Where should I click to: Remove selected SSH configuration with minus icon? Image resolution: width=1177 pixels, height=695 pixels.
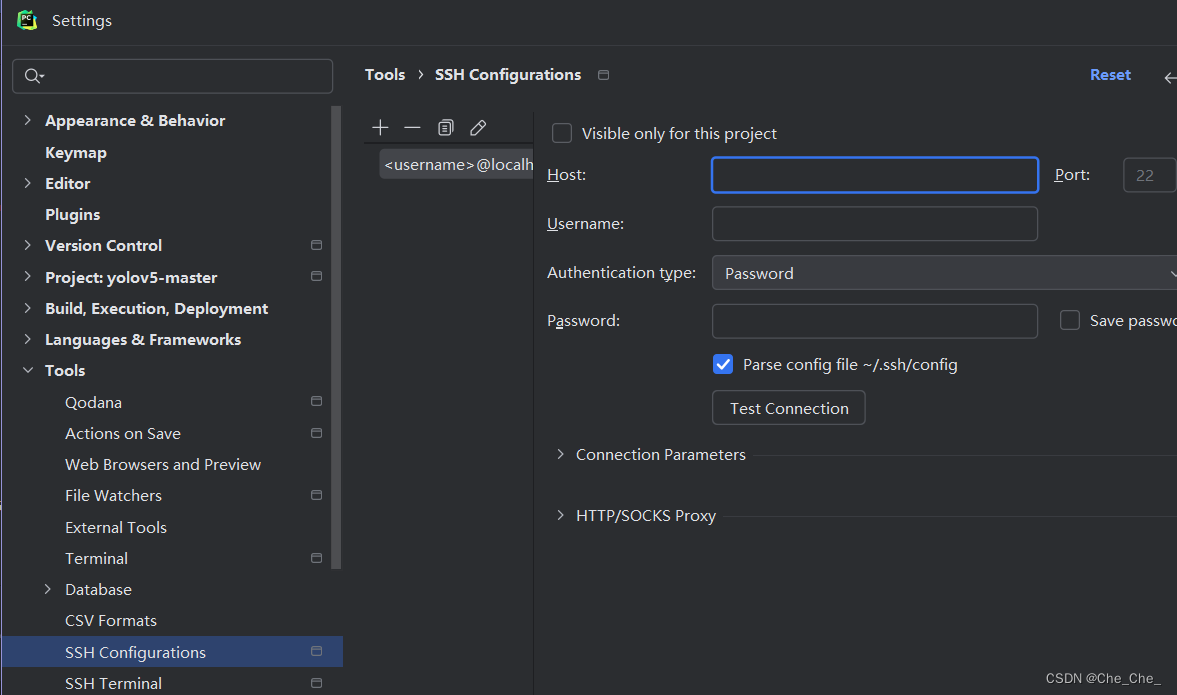(x=412, y=127)
